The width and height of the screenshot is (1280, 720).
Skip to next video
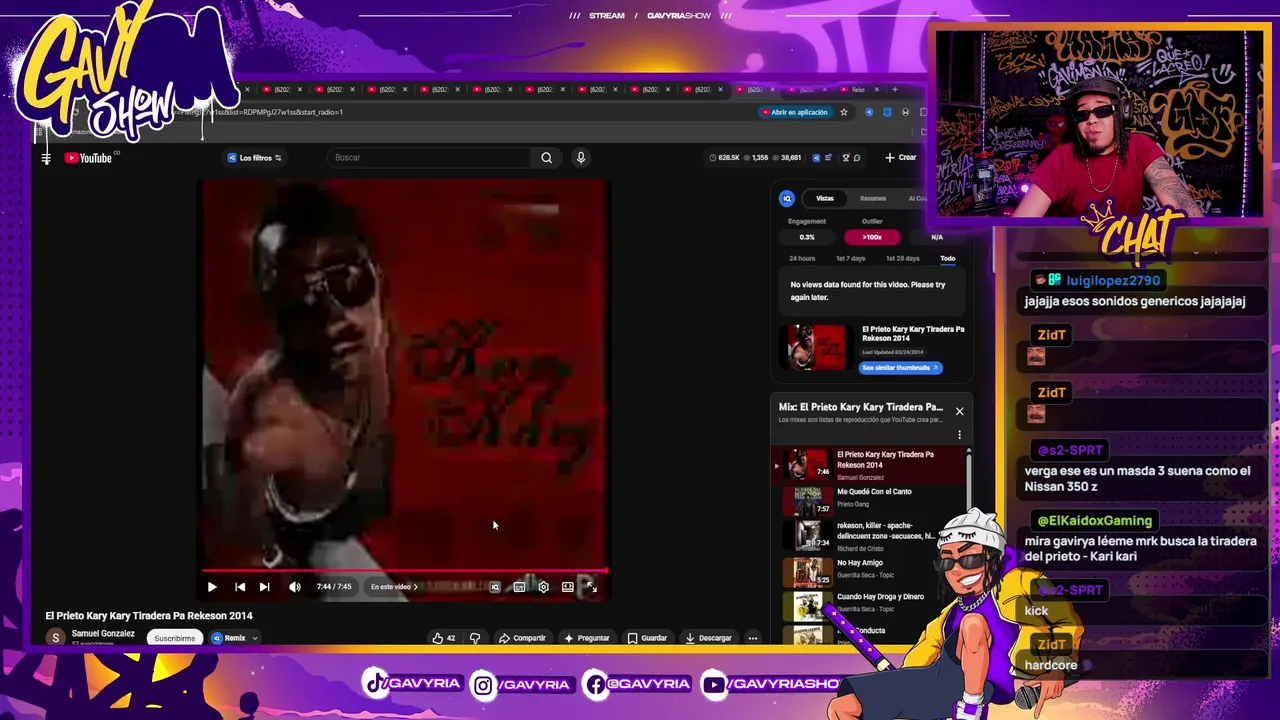pos(264,587)
